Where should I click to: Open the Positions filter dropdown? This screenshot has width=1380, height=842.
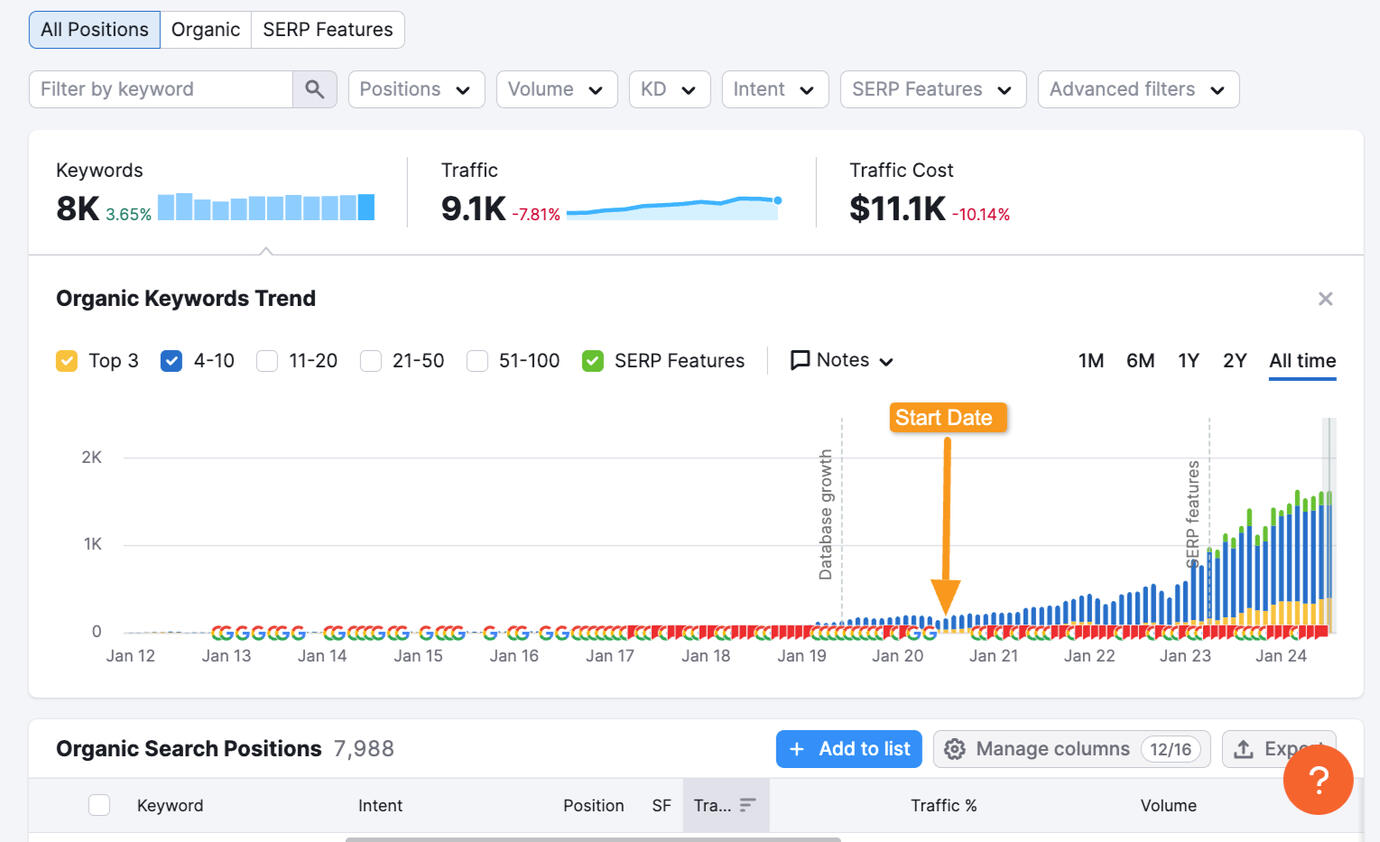click(x=416, y=89)
